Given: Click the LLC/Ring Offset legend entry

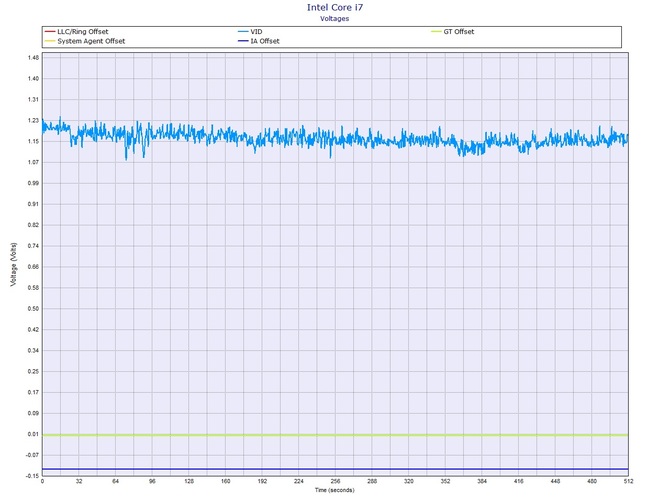Looking at the screenshot, I should (x=76, y=32).
